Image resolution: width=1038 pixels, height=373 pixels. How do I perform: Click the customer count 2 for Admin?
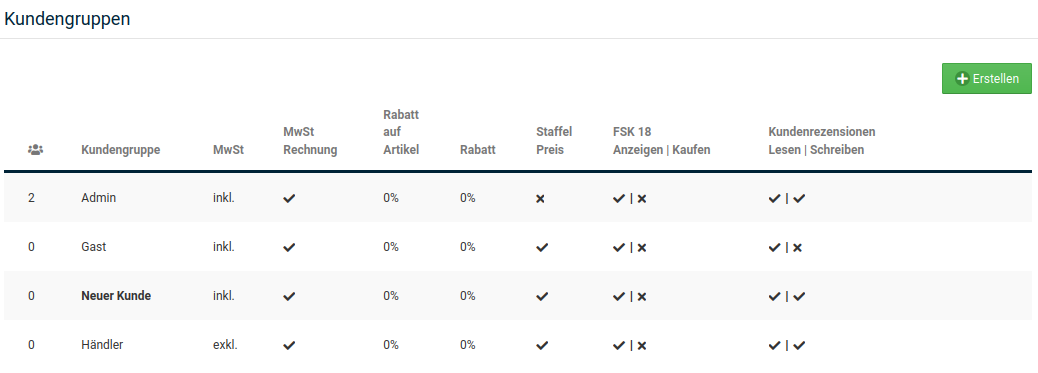pos(31,197)
